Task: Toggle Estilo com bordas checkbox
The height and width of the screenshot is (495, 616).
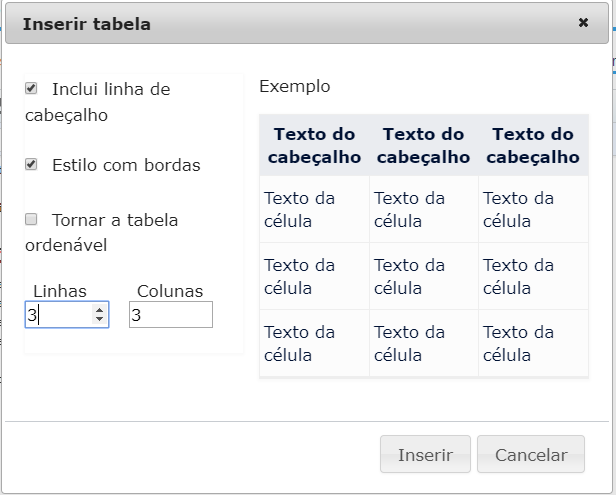Action: tap(31, 164)
